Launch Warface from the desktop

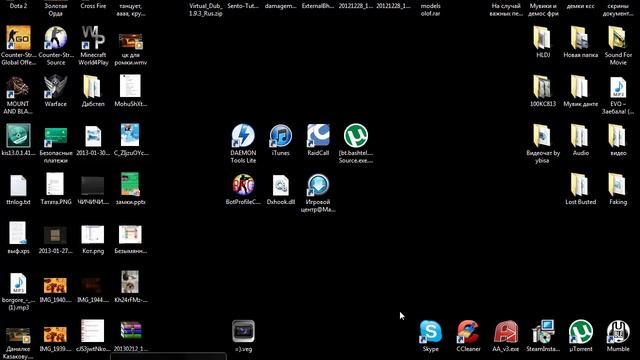point(56,87)
